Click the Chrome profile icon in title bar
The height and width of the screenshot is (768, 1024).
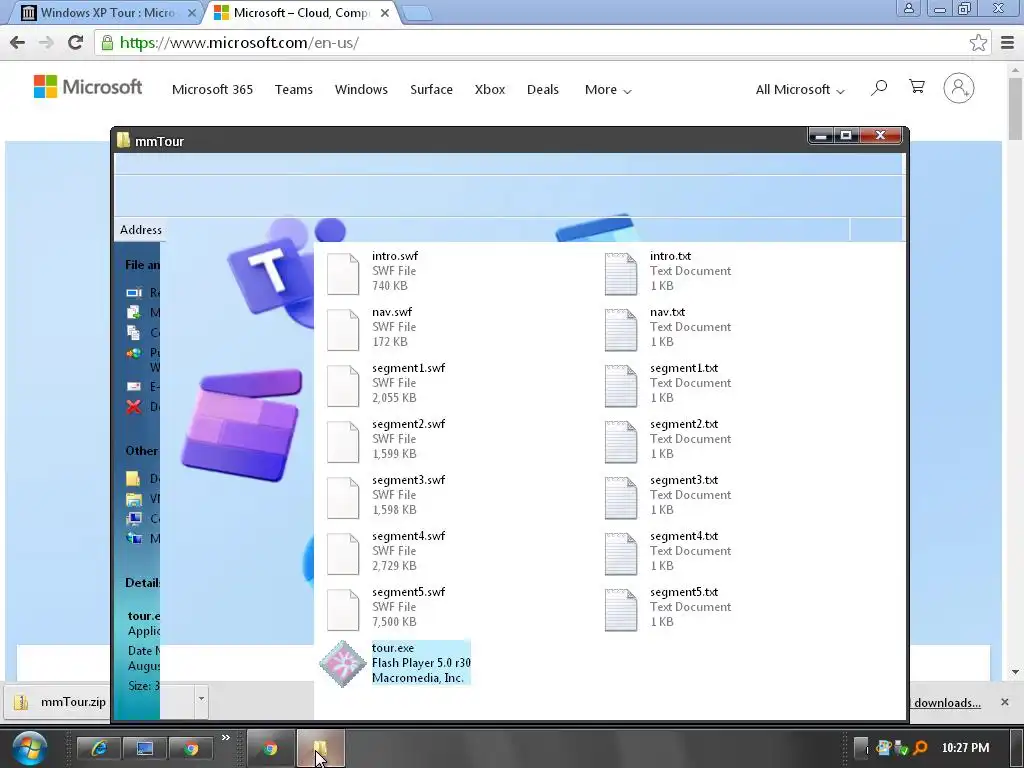[908, 9]
